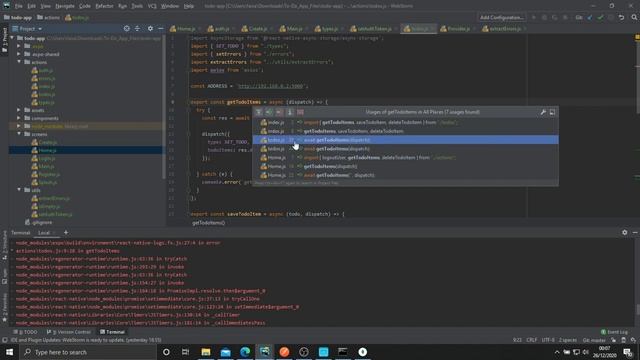Select the highlighted todos.js usage row

(x=405, y=140)
